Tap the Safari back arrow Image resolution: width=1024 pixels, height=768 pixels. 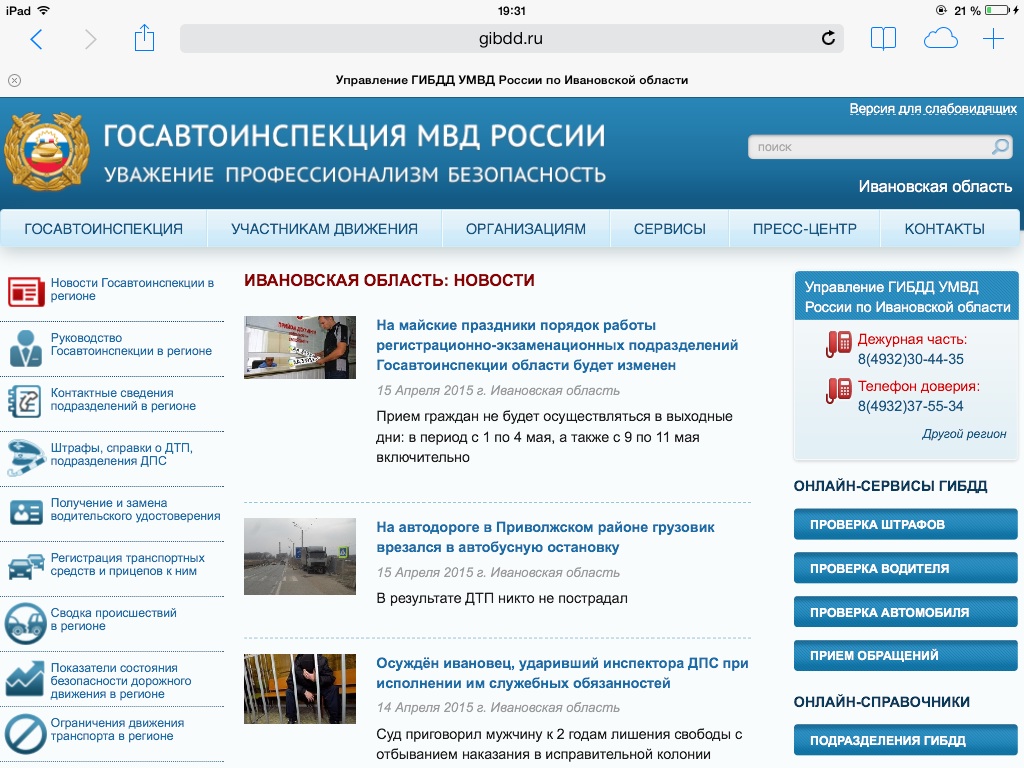pyautogui.click(x=37, y=39)
